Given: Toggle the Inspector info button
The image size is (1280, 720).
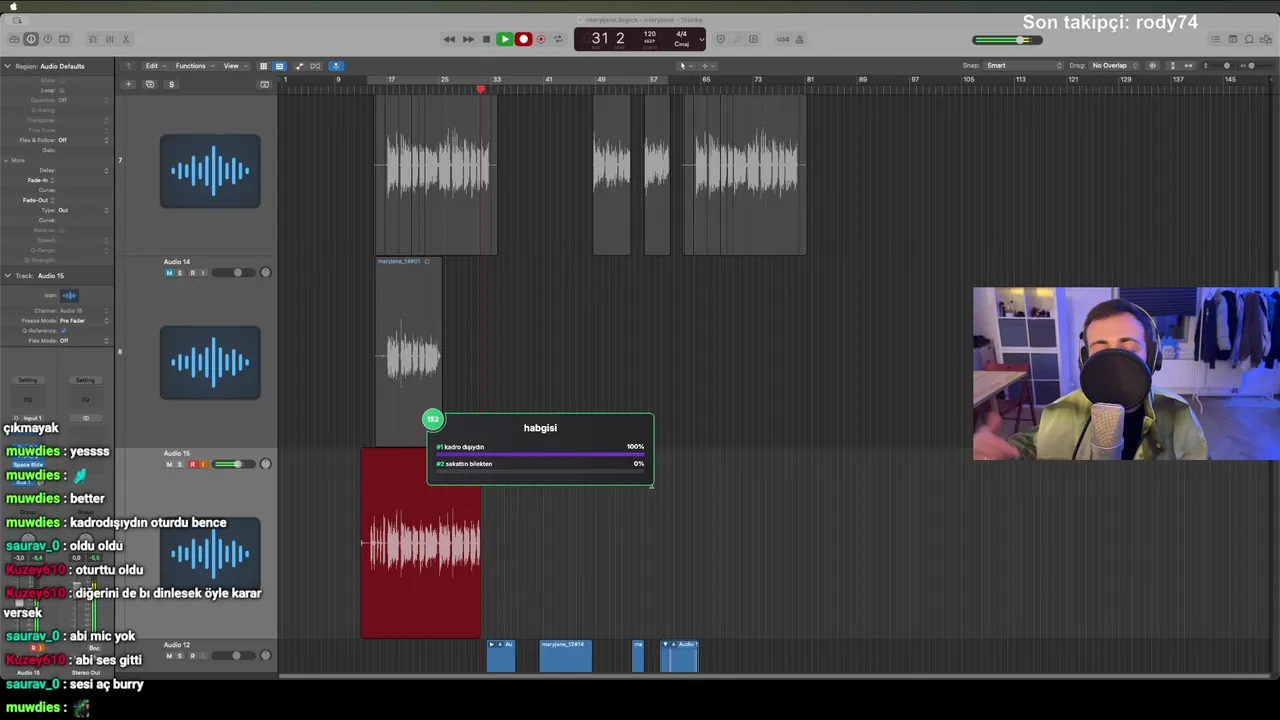Looking at the screenshot, I should (31, 39).
